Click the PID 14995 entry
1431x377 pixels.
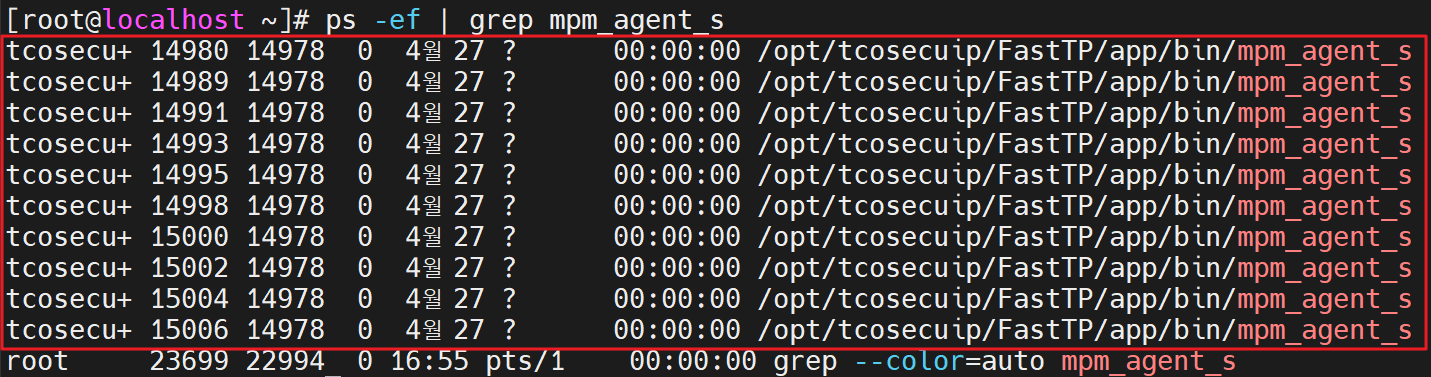[189, 175]
